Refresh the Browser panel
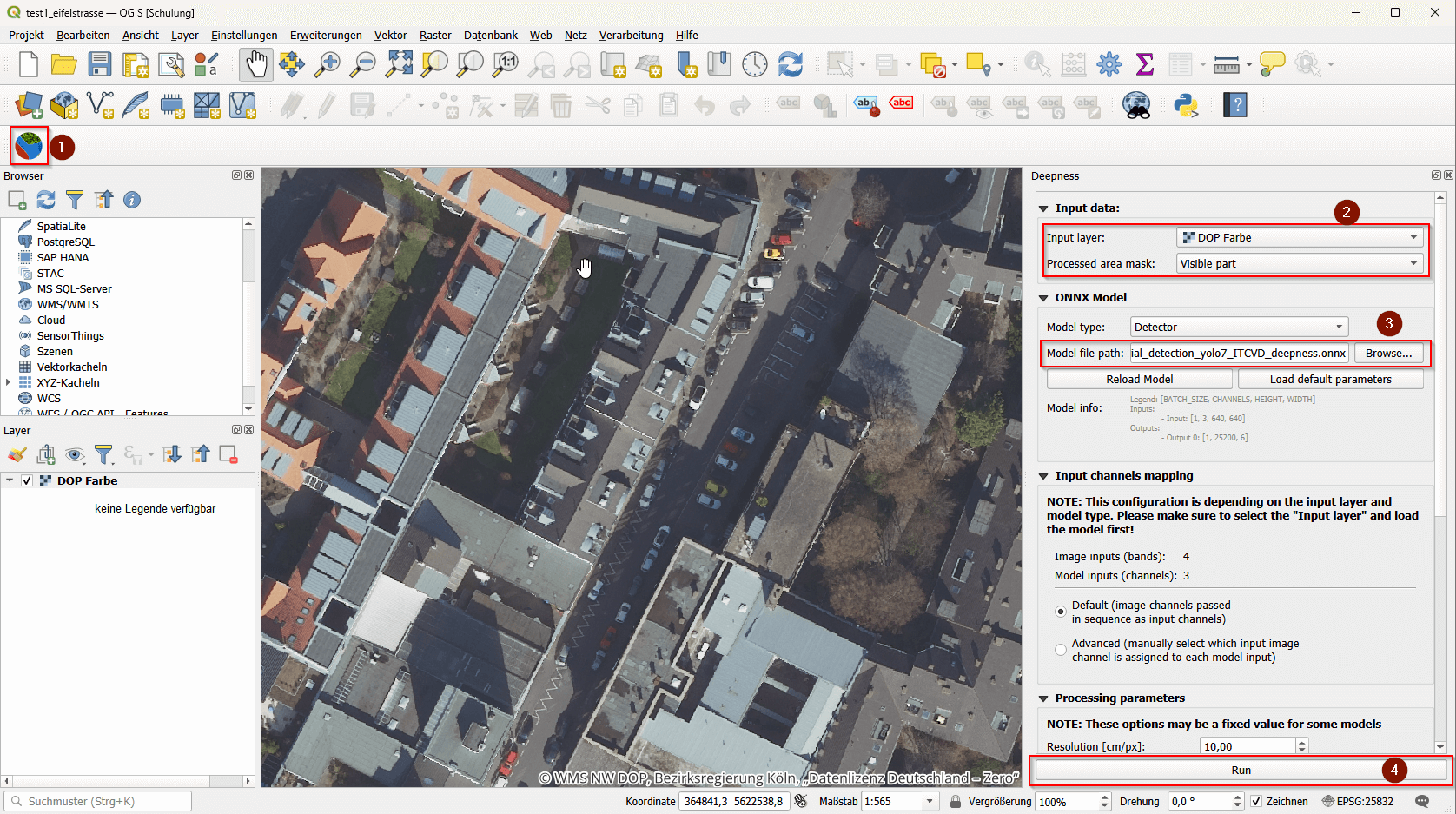Viewport: 1456px width, 814px height. [x=46, y=200]
